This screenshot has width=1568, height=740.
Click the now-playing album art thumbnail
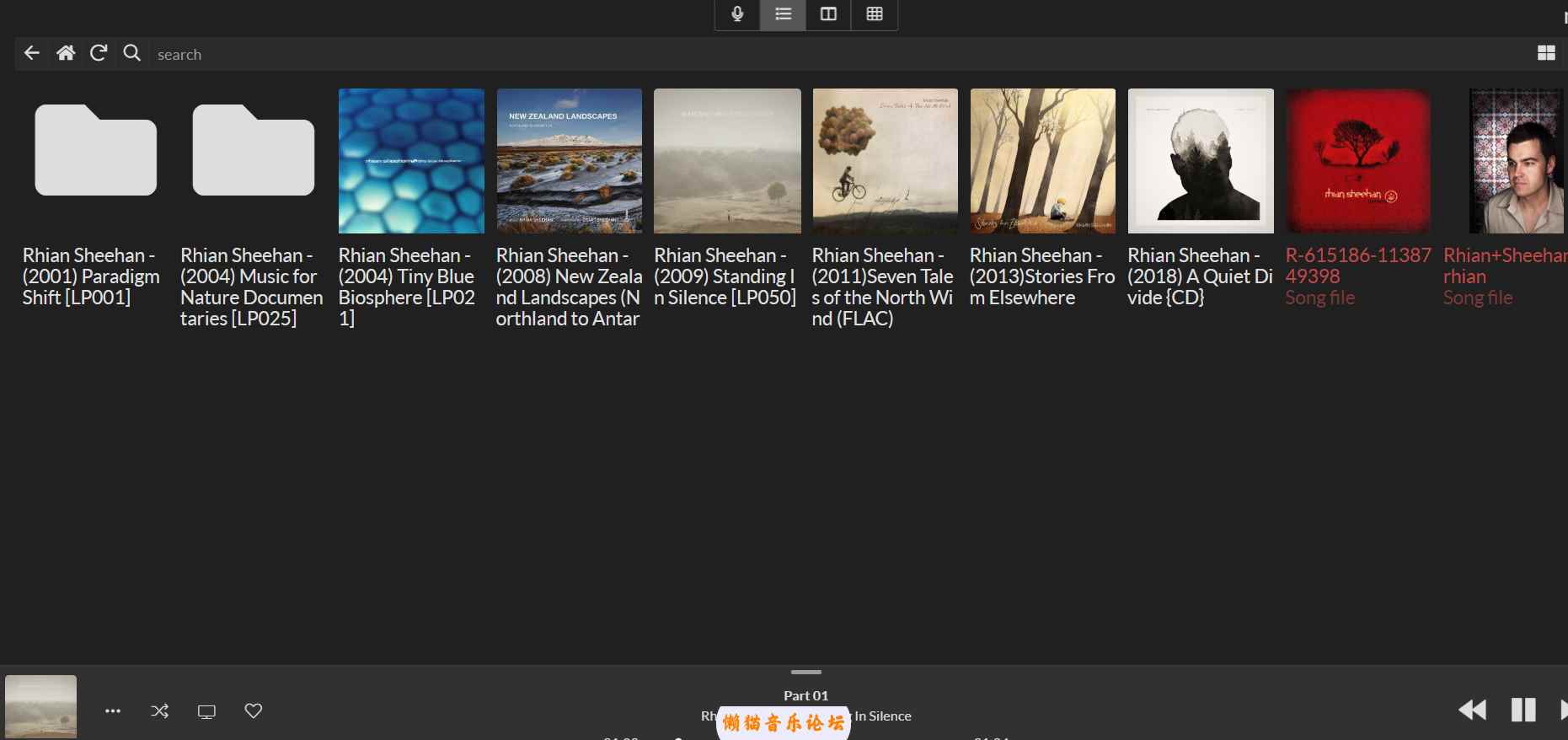tap(40, 706)
